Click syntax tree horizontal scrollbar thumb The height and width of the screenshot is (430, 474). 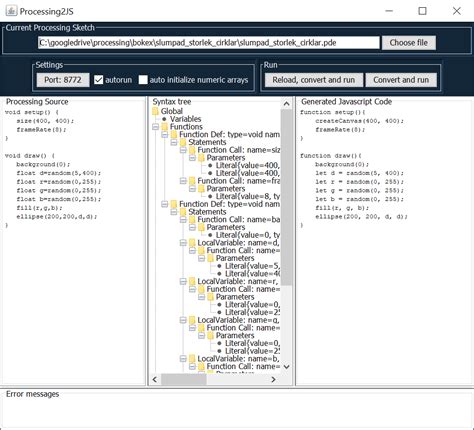[184, 379]
